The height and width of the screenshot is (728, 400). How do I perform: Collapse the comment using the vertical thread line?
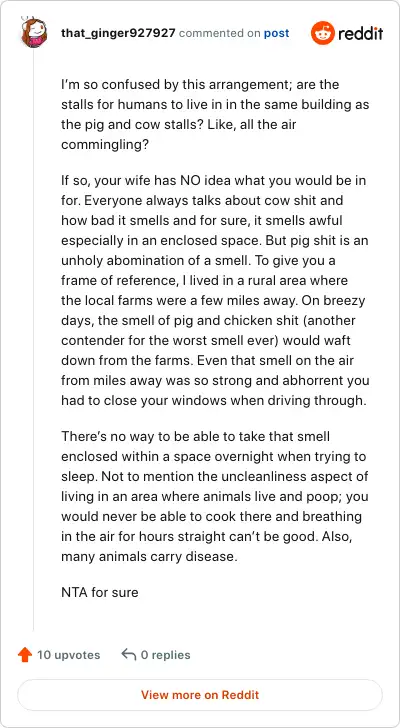[33, 341]
